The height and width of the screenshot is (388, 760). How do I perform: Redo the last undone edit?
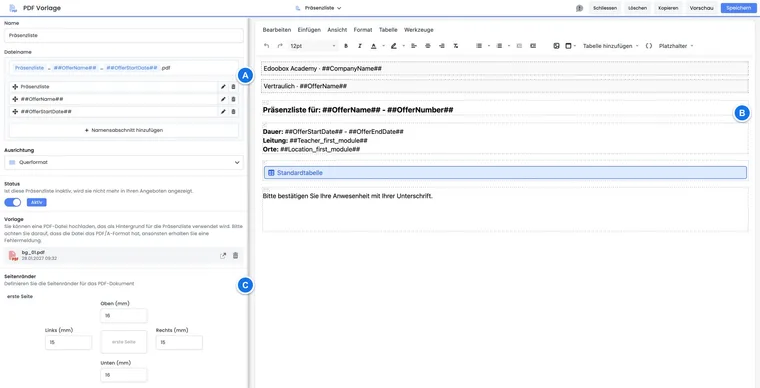pos(280,46)
